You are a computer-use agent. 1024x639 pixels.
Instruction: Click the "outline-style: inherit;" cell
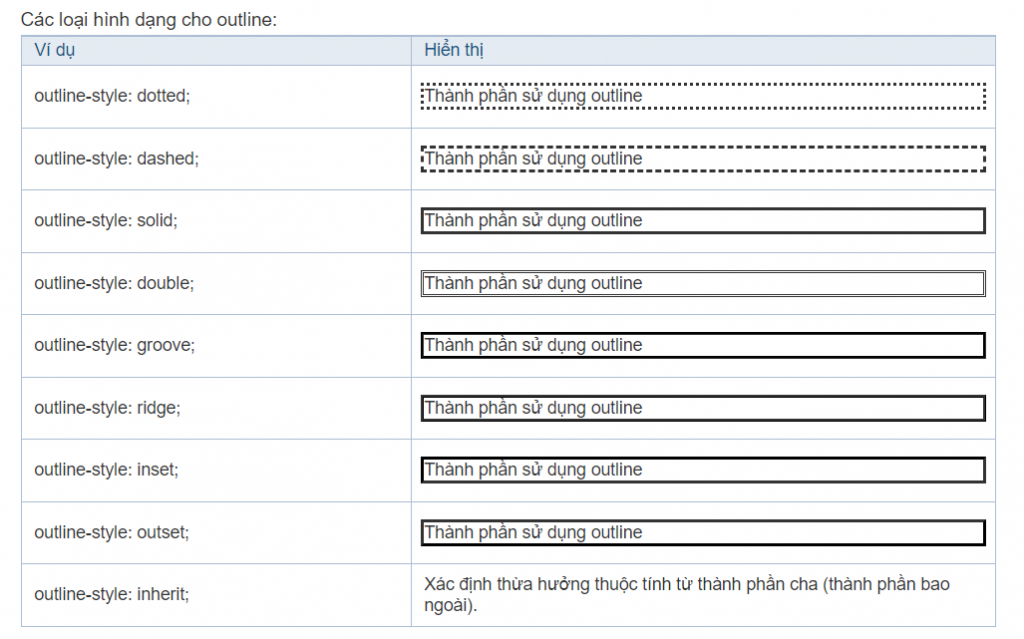111,594
